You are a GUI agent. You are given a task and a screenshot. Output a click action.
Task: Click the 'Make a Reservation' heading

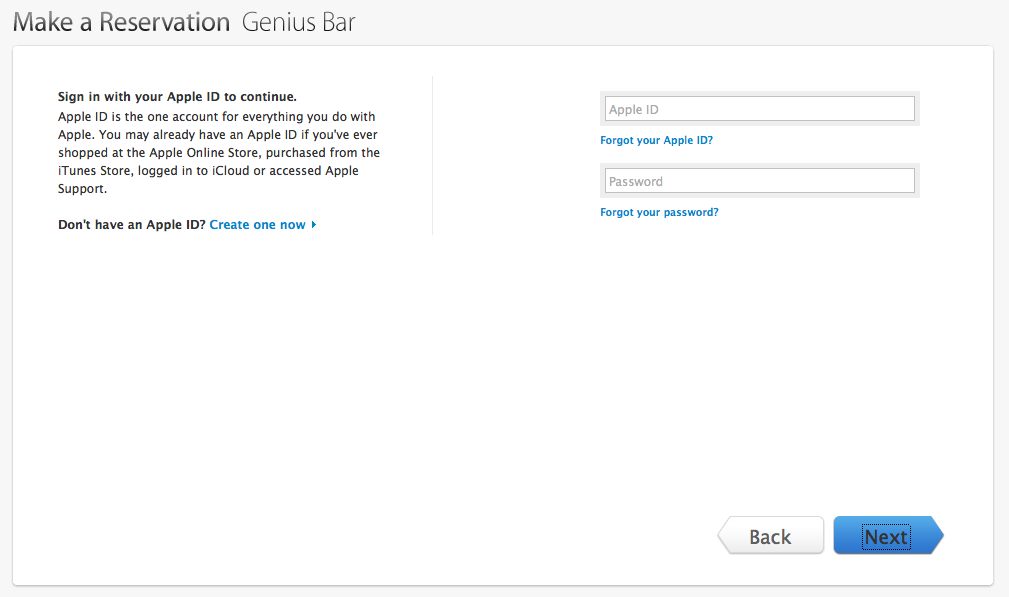point(121,22)
